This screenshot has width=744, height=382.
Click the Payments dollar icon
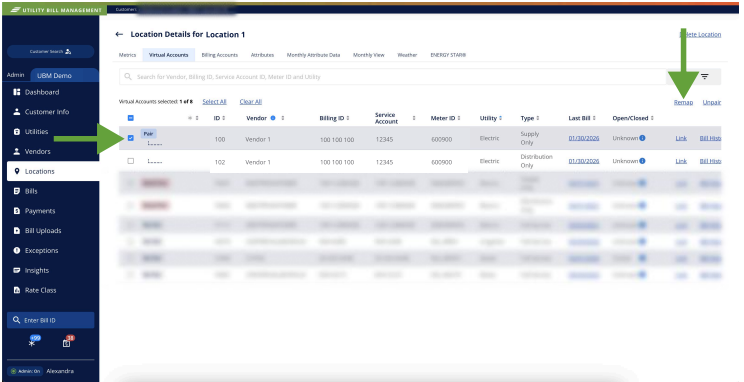pyautogui.click(x=17, y=211)
